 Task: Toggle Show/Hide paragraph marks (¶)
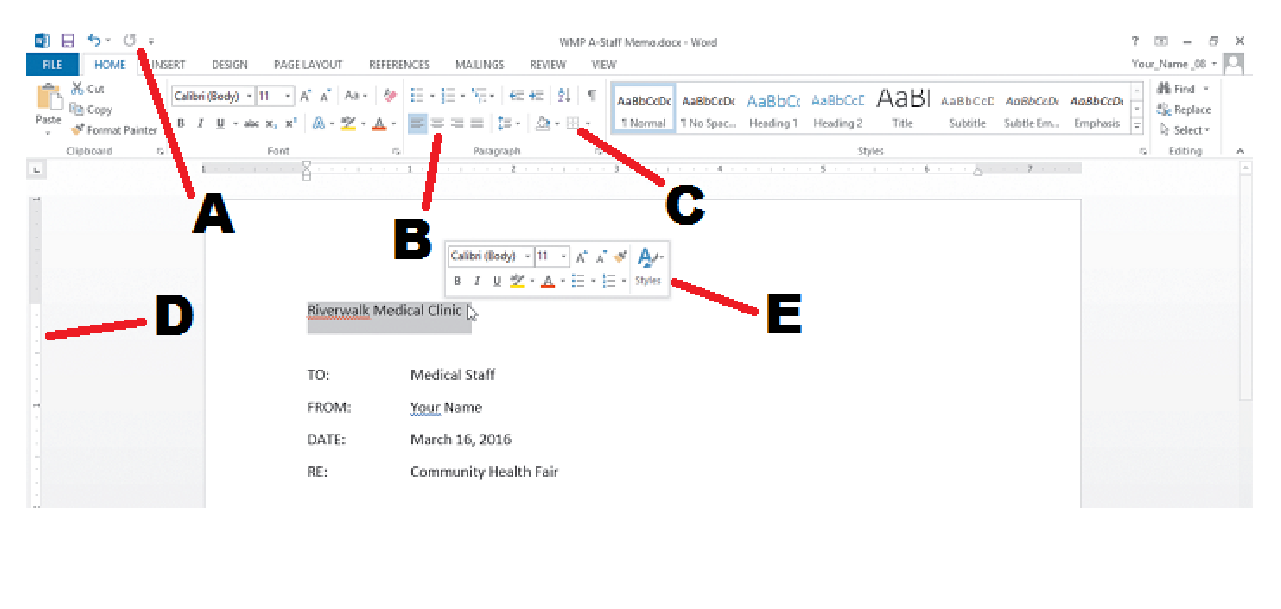pyautogui.click(x=591, y=96)
